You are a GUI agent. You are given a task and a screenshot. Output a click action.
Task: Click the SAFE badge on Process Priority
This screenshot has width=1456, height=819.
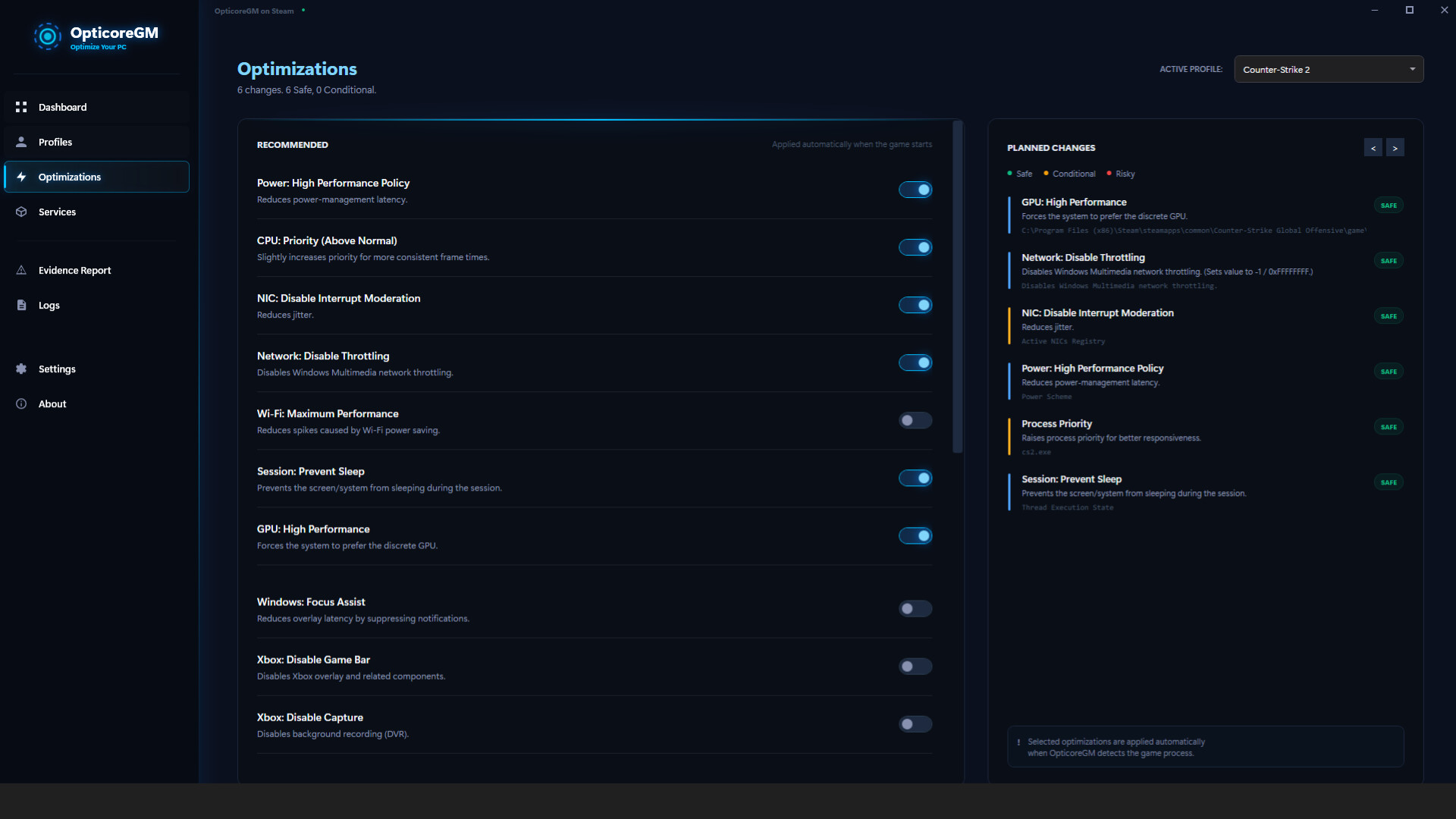(x=1388, y=427)
